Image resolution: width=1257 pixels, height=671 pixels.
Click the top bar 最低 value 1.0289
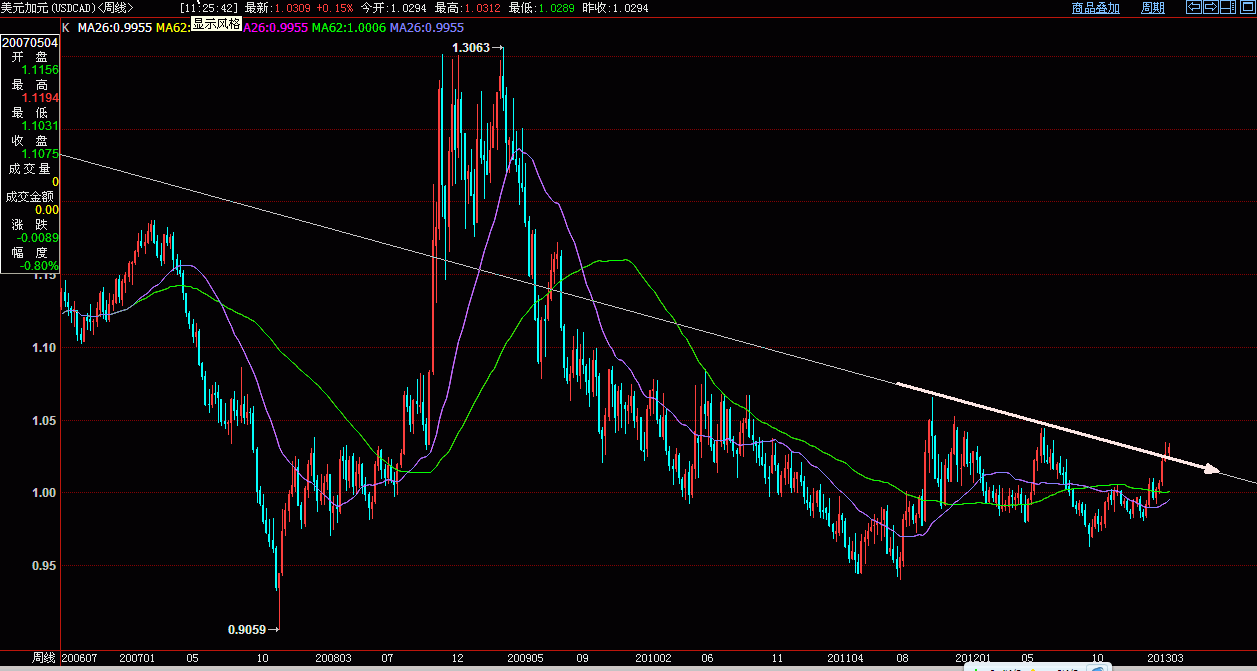tap(558, 7)
